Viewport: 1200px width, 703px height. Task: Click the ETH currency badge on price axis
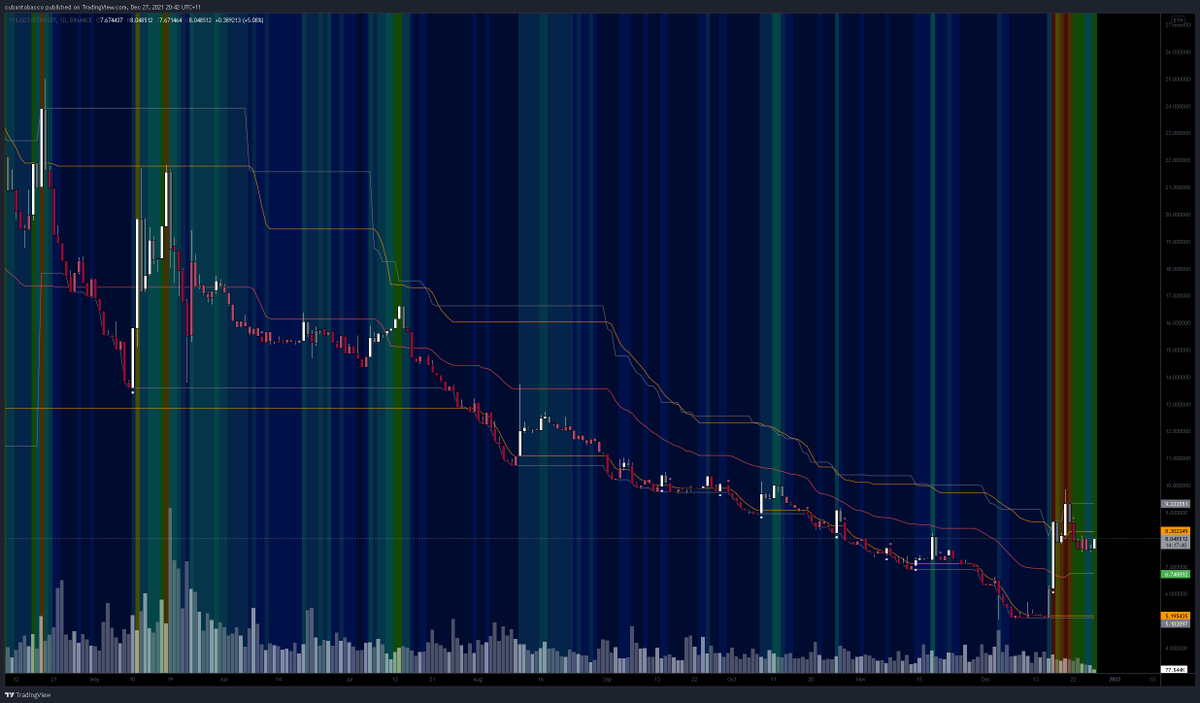pos(1178,18)
